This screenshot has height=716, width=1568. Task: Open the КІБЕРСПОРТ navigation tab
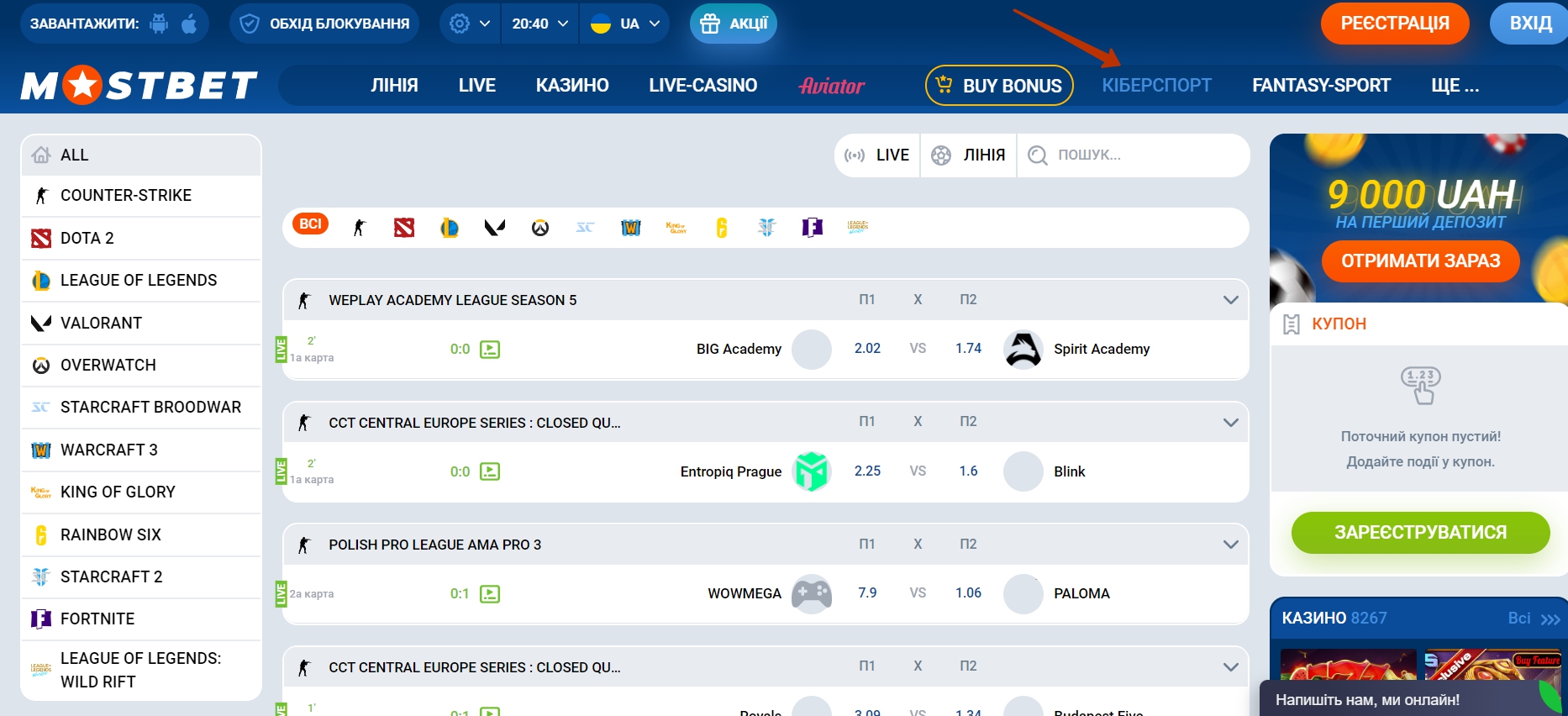[x=1156, y=86]
